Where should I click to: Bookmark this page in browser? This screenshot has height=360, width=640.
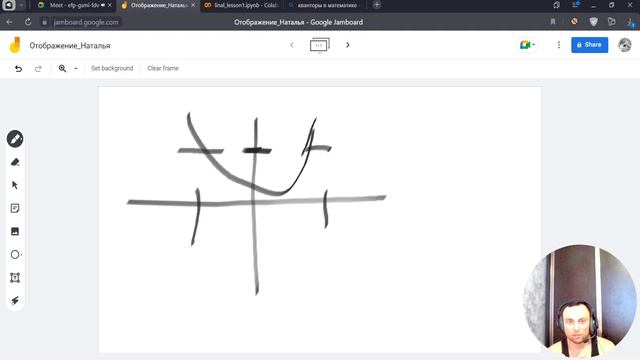coord(553,22)
